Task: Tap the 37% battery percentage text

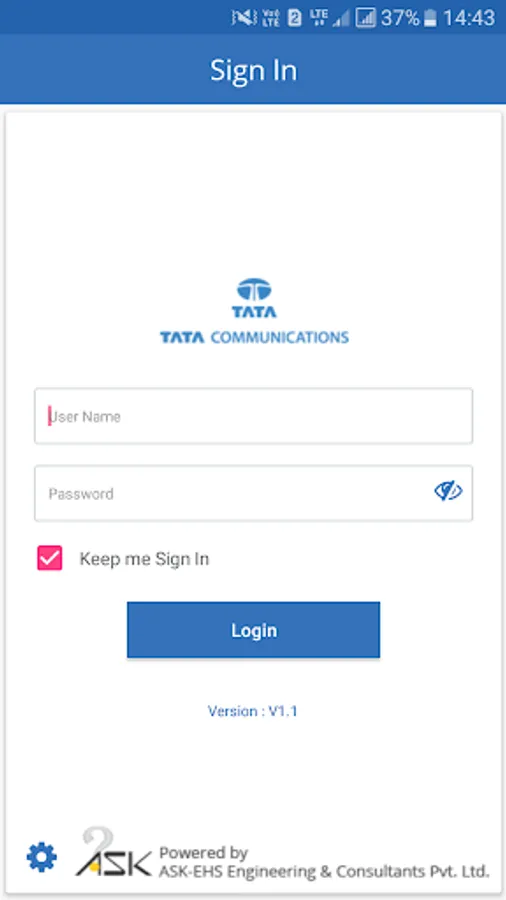Action: 400,18
